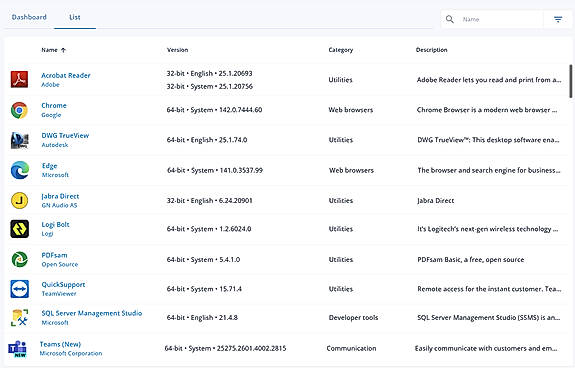Image resolution: width=575 pixels, height=368 pixels.
Task: Click the Jabra Direct yellow icon
Action: [x=19, y=200]
